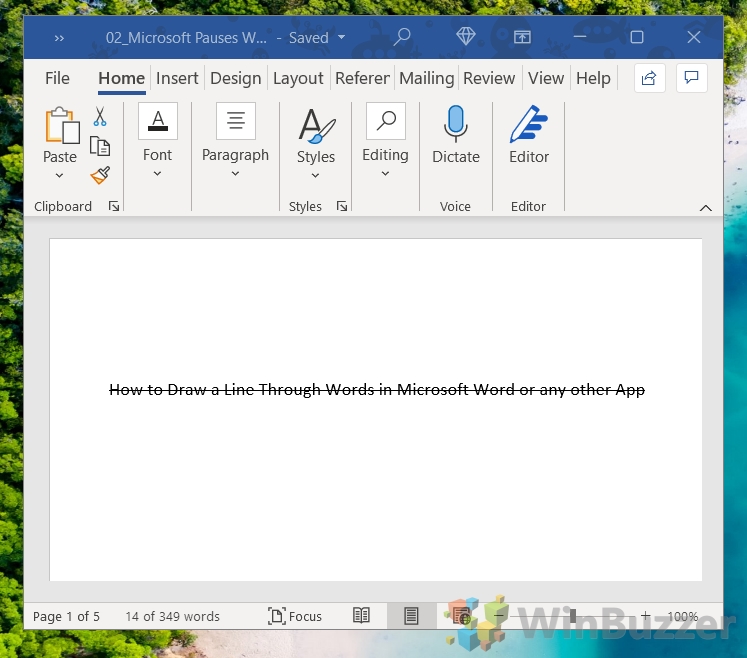Click the Editing magnifier icon
Image resolution: width=747 pixels, height=658 pixels.
click(x=386, y=121)
